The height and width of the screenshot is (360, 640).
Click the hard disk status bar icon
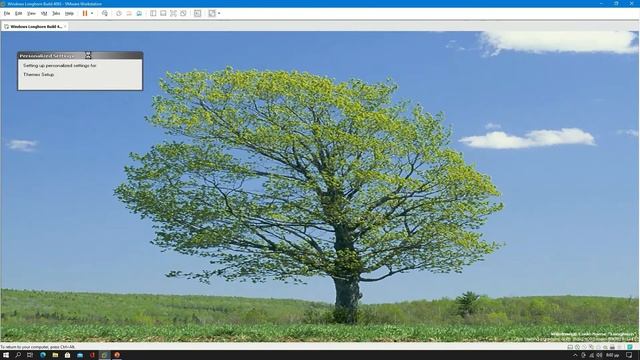(x=570, y=347)
